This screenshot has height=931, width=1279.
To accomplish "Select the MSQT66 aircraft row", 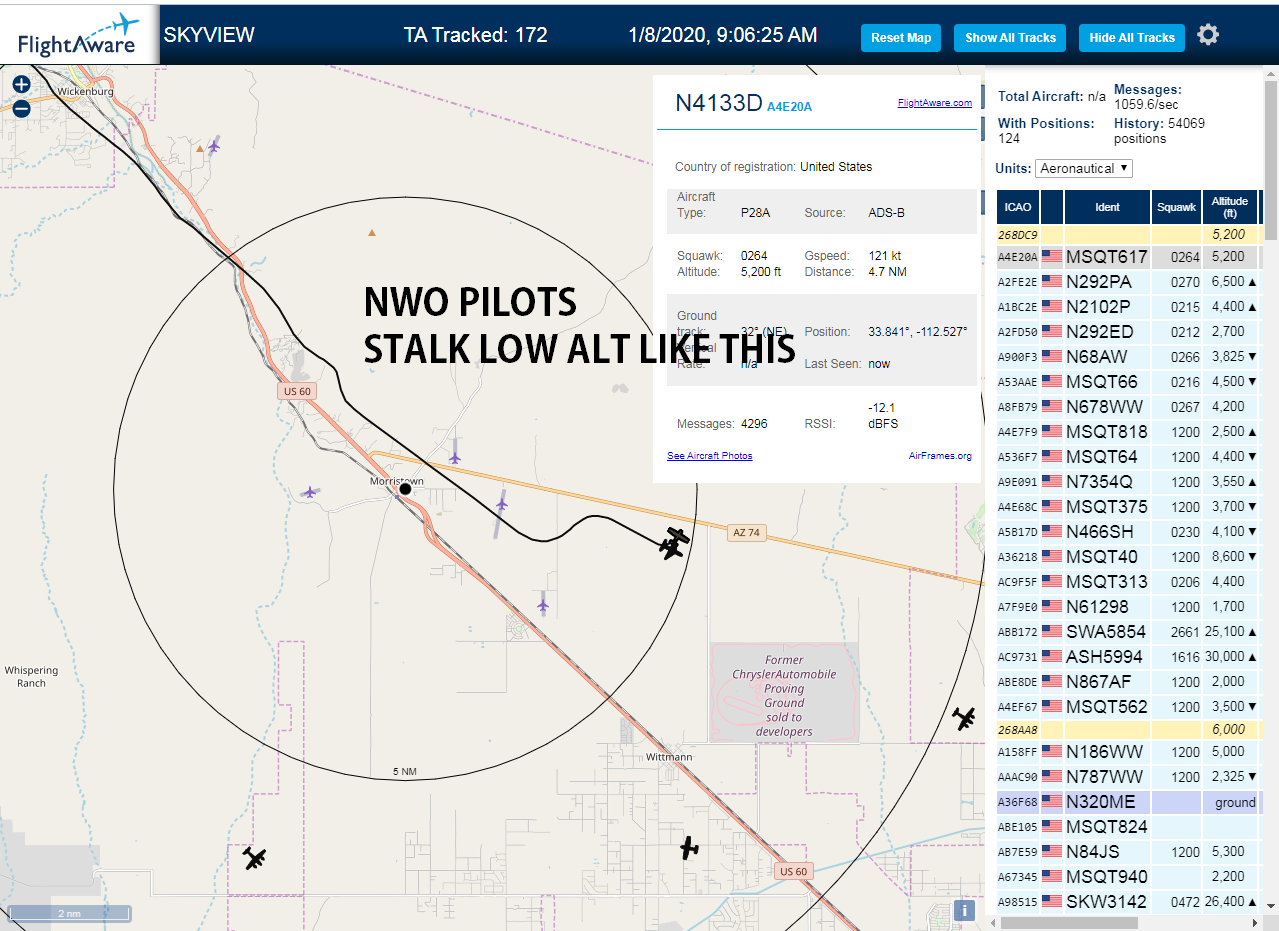I will click(x=1130, y=382).
